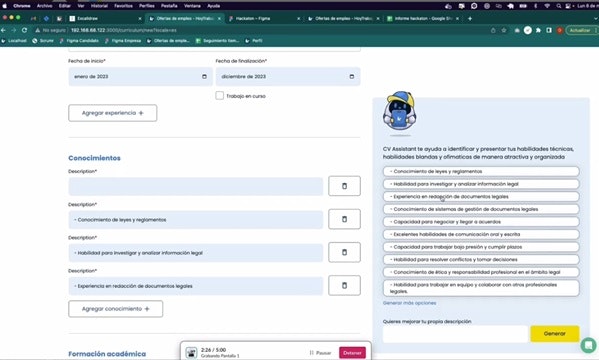Click the 'No seguro' warning in the address bar
The image size is (599, 360).
pos(51,30)
